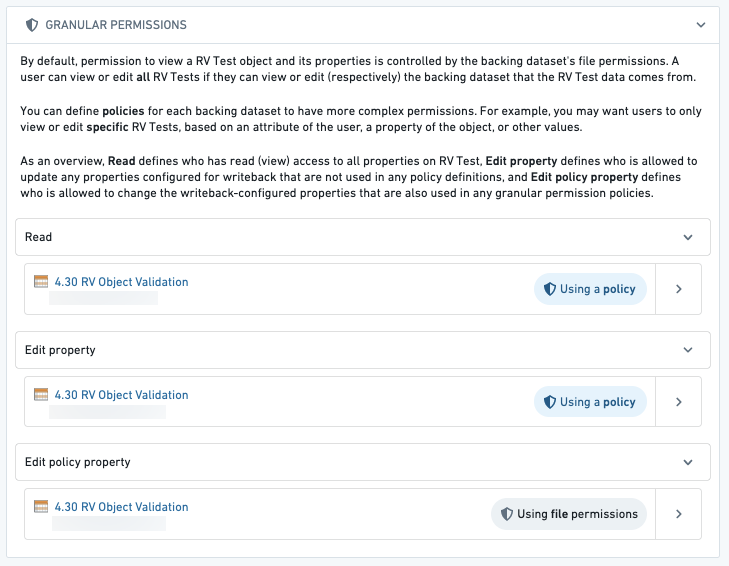The height and width of the screenshot is (566, 729).
Task: Click dataset table icon under Edit policy property
Action: 41,506
